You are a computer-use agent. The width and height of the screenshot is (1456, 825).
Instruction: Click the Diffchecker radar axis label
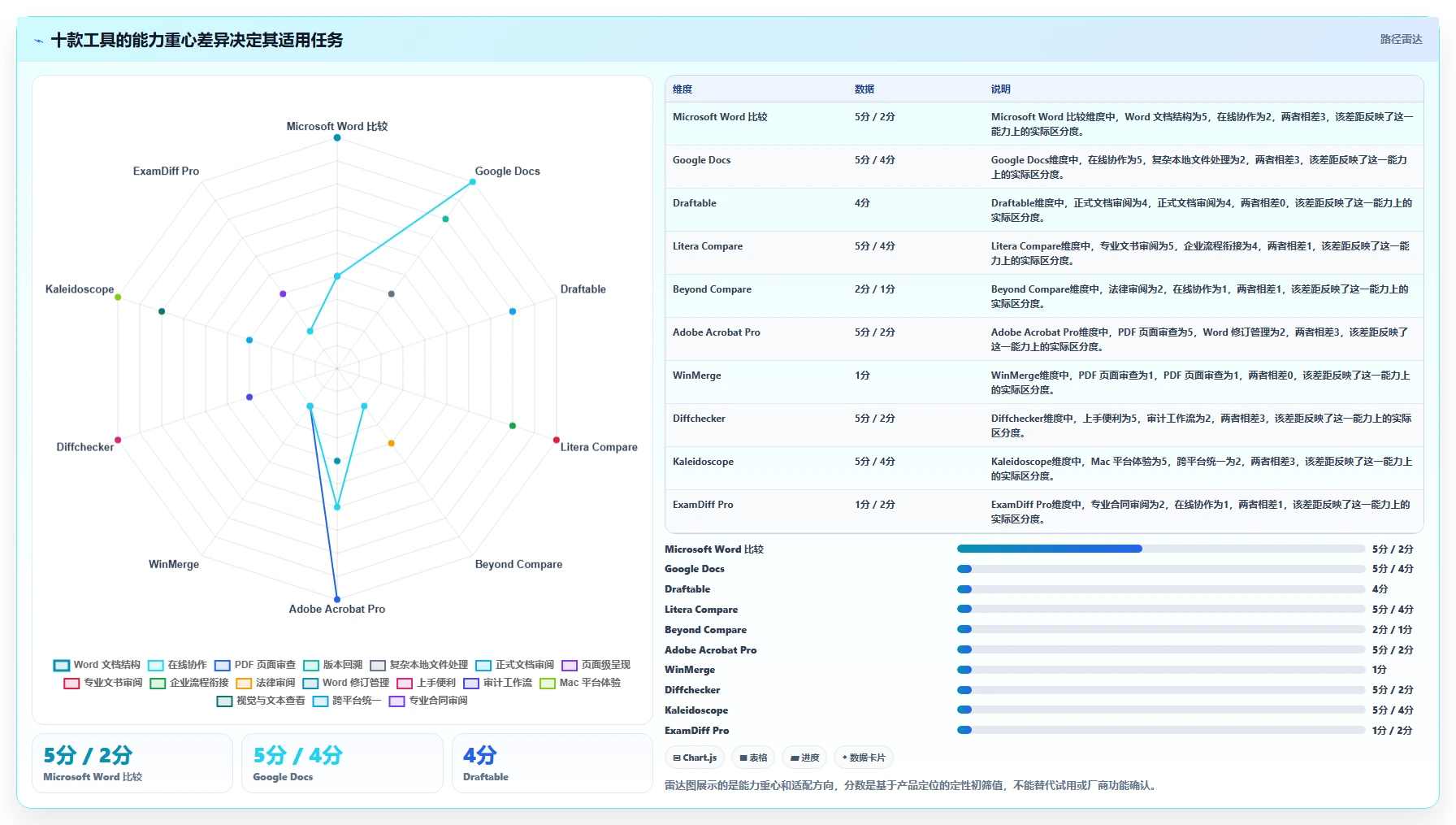tap(85, 447)
